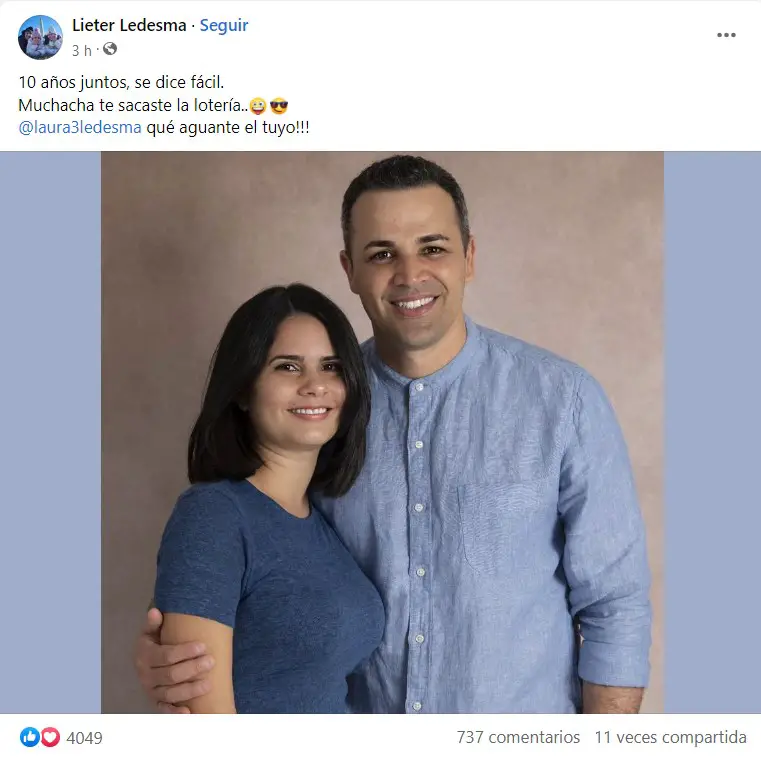Click the red heart Love reaction icon
The height and width of the screenshot is (757, 761).
(50, 737)
